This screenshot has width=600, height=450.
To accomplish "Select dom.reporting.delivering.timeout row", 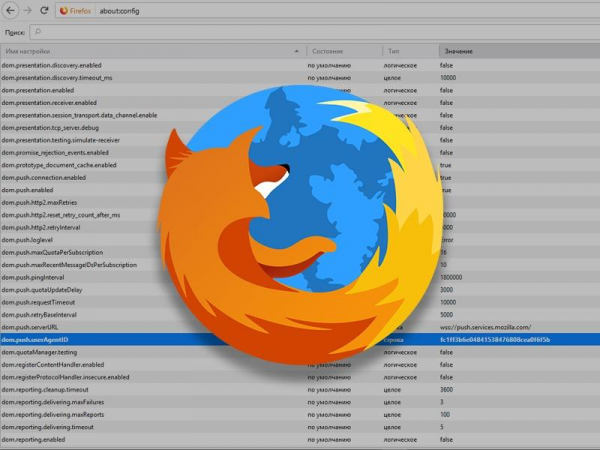I will [x=300, y=427].
